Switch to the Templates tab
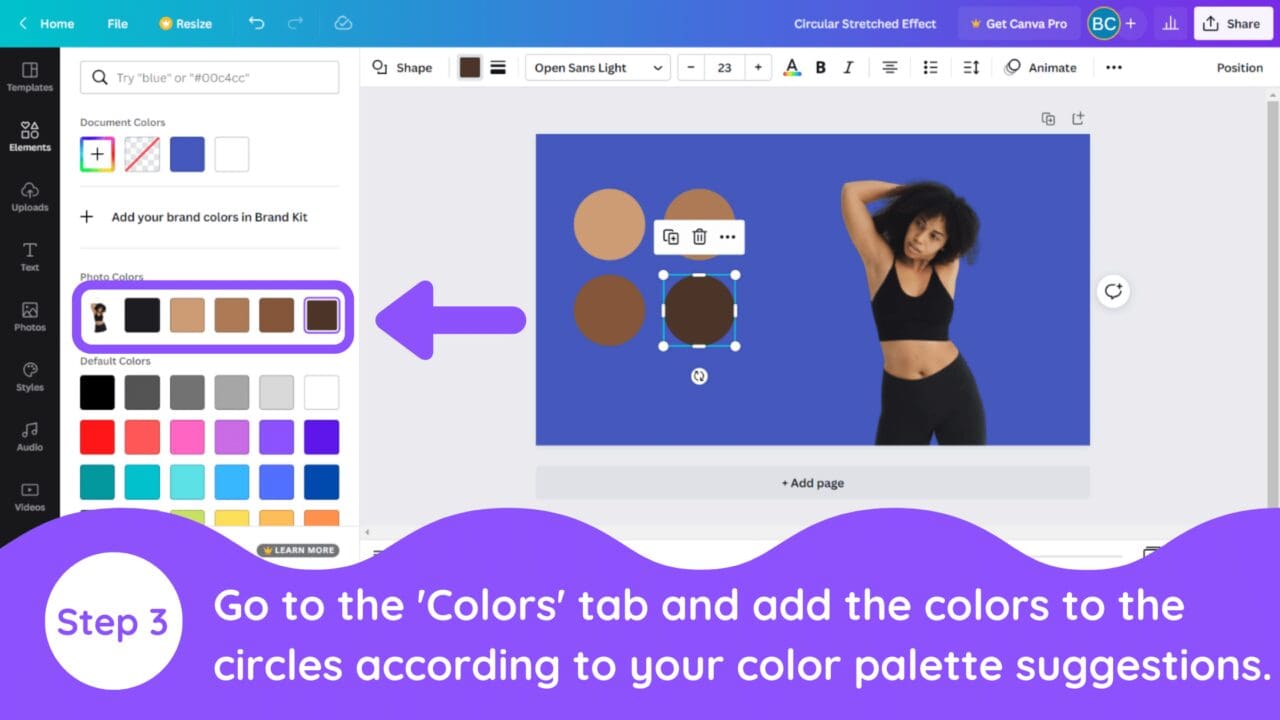The height and width of the screenshot is (720, 1280). pos(30,77)
